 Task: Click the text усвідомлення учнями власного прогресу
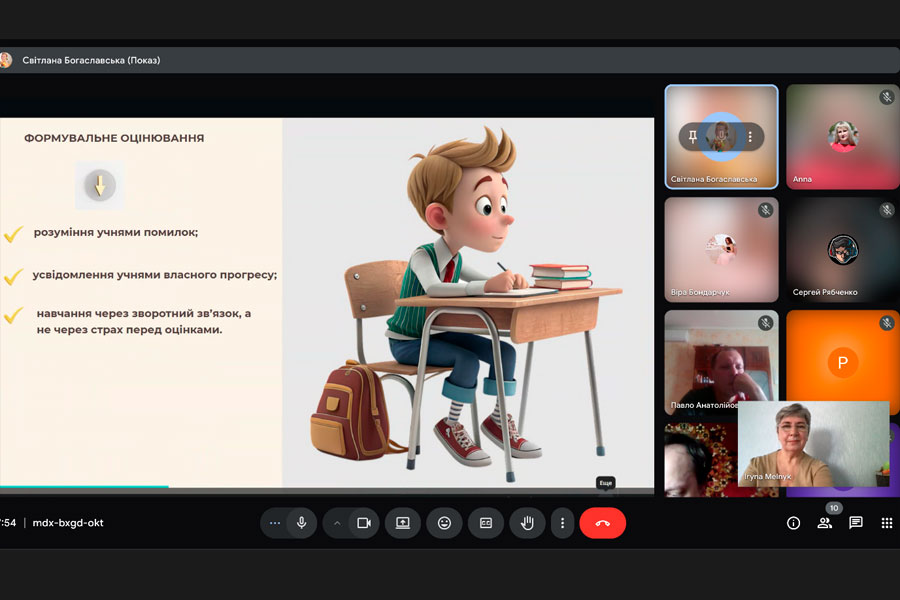pos(154,274)
